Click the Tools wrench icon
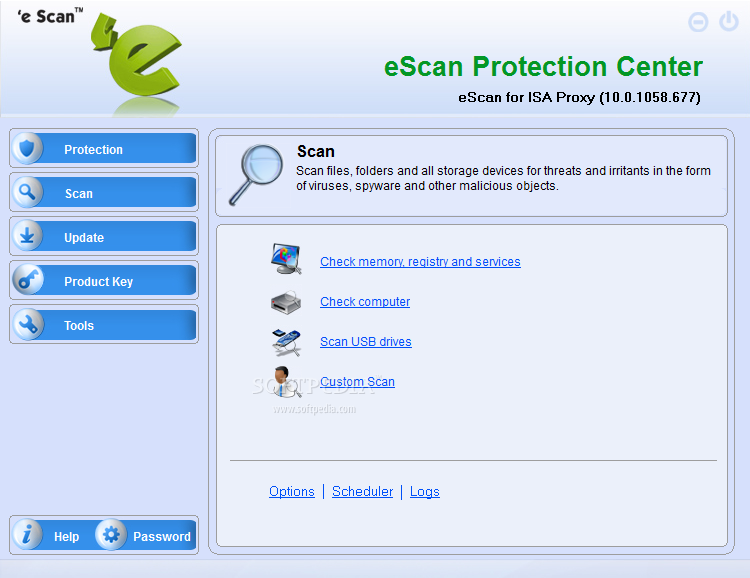The height and width of the screenshot is (578, 750). (27, 324)
